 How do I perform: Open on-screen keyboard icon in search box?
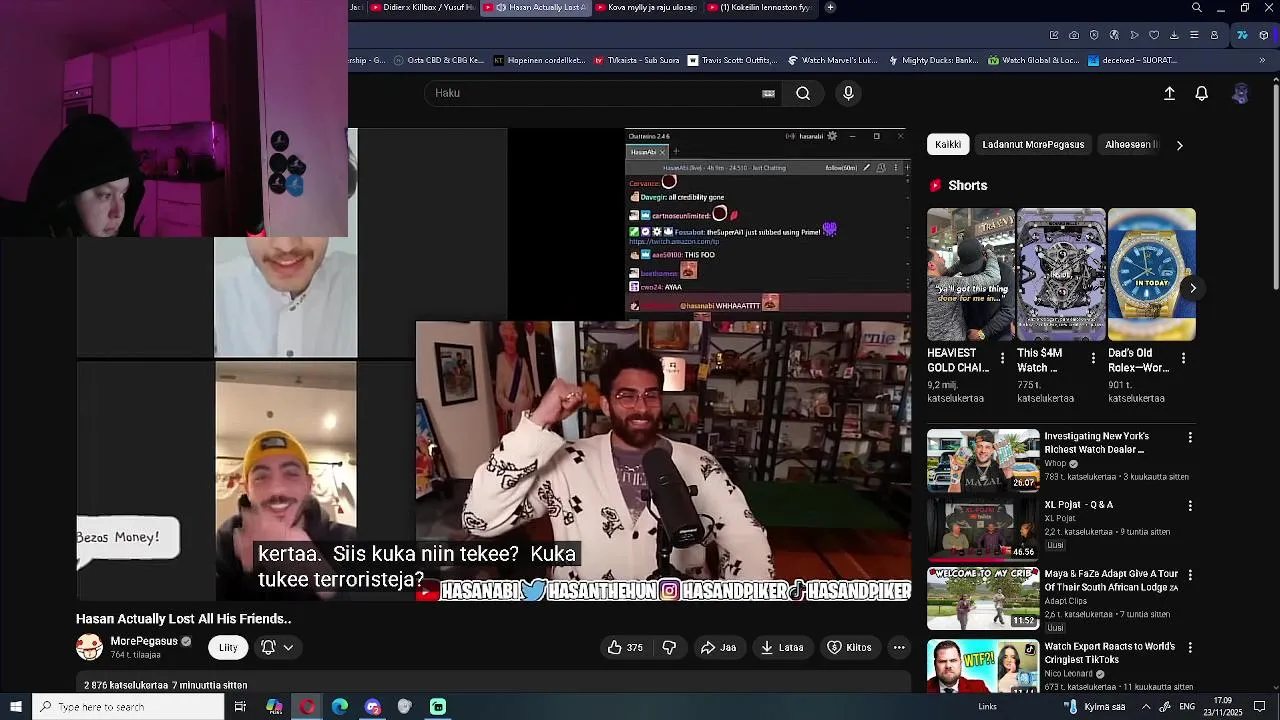tap(768, 93)
